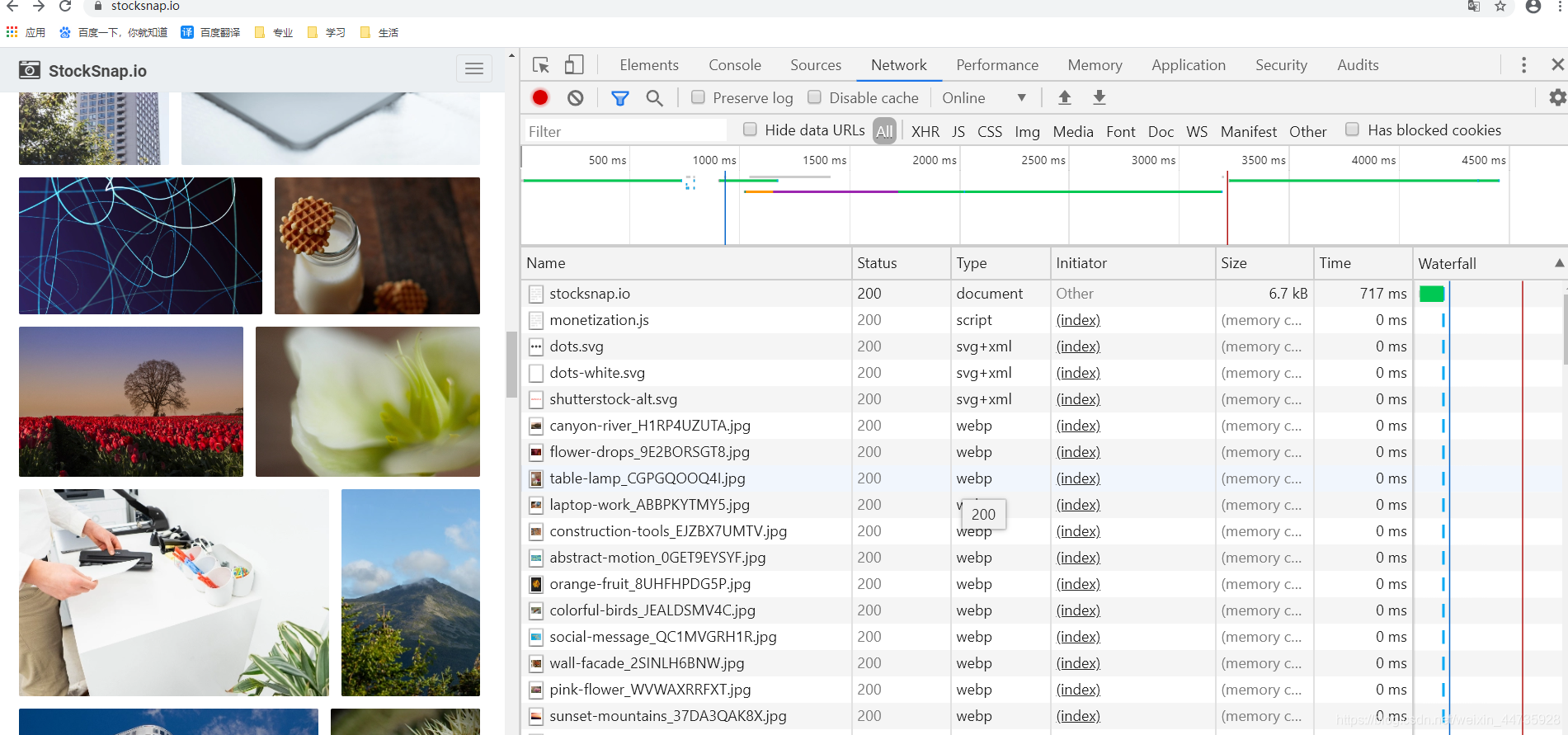Click the StockSnap.io camera logo
1568x735 pixels.
tap(30, 70)
